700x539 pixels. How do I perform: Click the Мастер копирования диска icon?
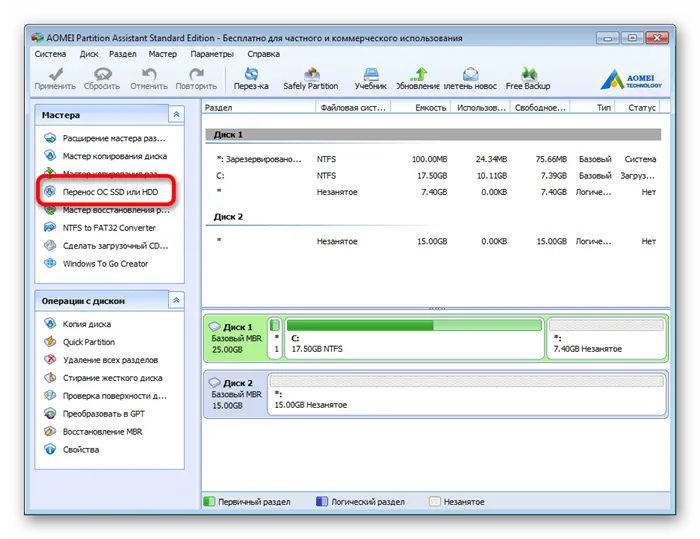point(50,156)
